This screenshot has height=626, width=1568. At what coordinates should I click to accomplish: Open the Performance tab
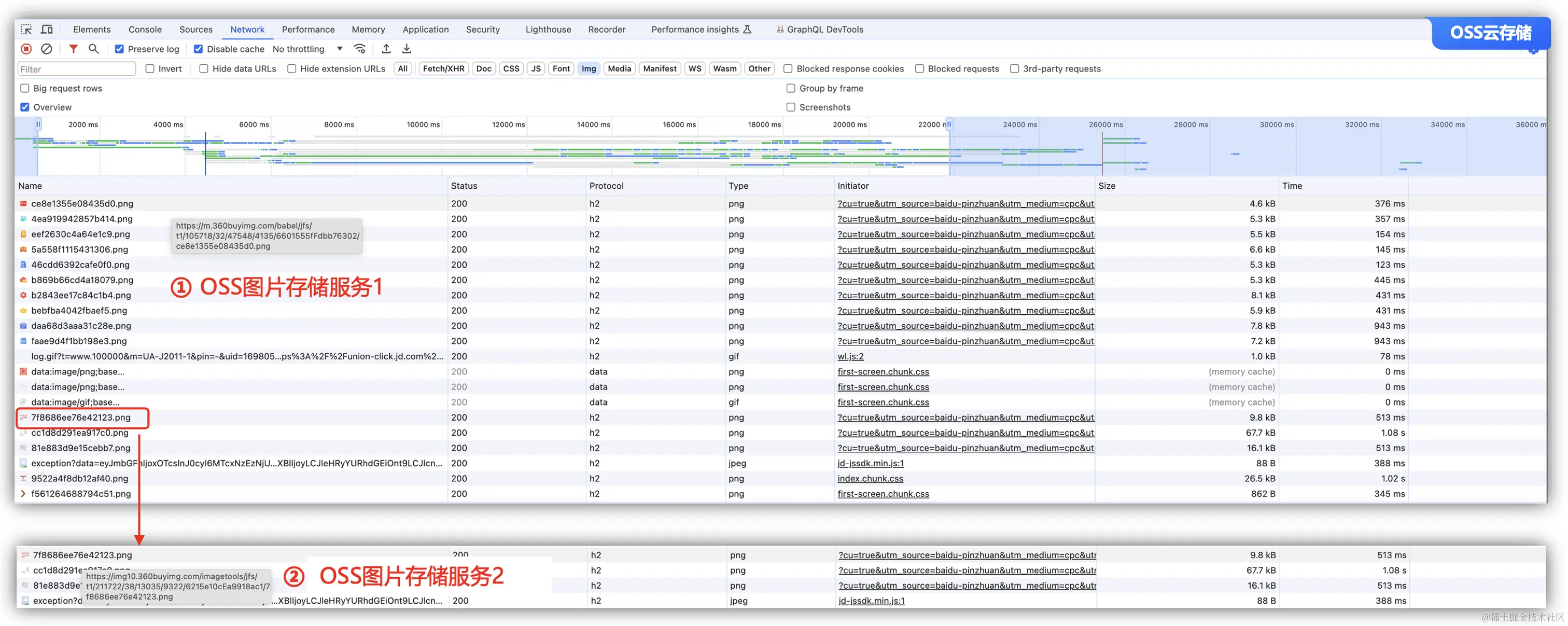click(x=308, y=29)
